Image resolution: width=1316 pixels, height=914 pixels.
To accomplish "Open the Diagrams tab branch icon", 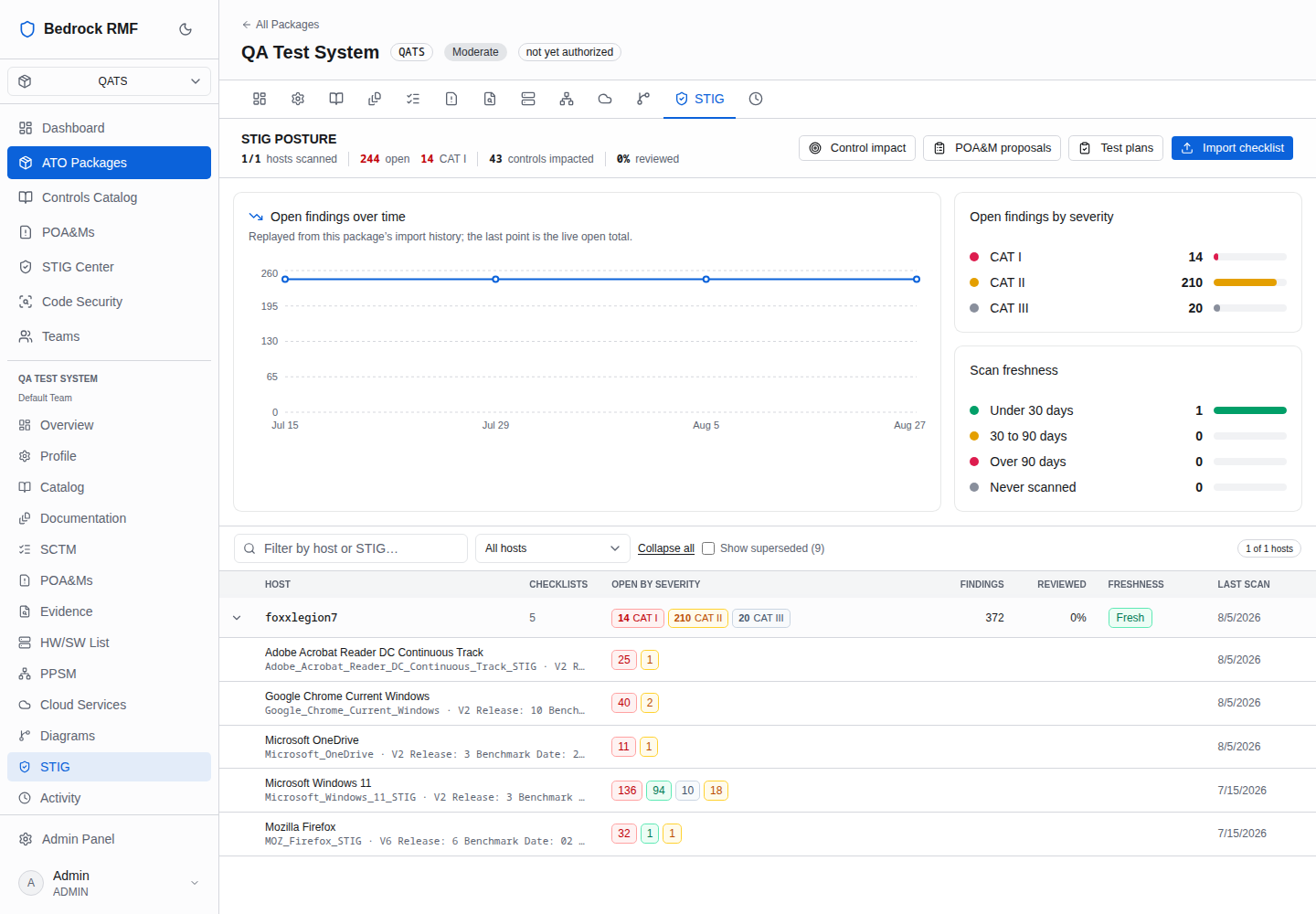I will tap(643, 99).
